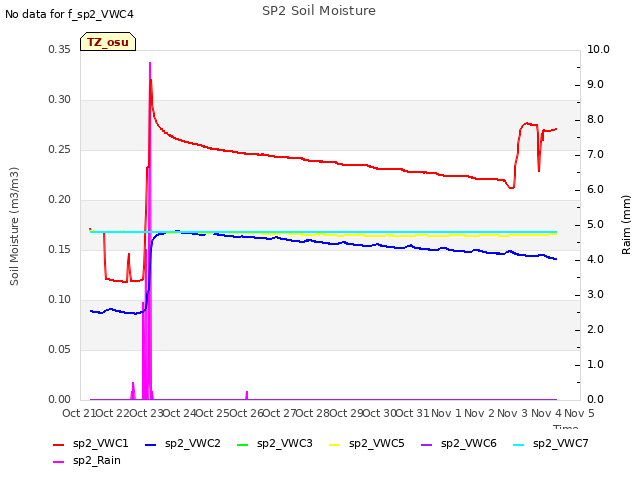Click the small rain spike near Oct 26
Image resolution: width=640 pixels, height=480 pixels.
point(247,395)
